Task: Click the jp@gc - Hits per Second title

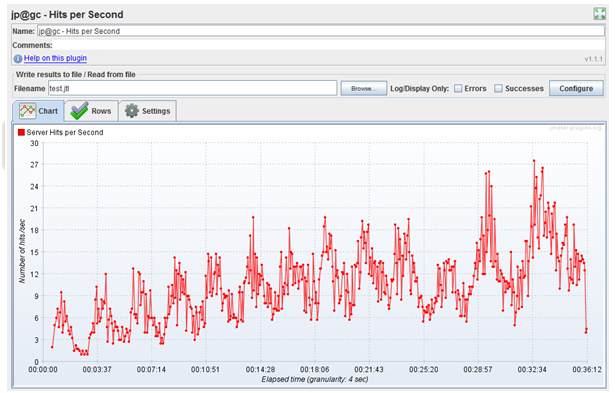Action: pos(67,15)
